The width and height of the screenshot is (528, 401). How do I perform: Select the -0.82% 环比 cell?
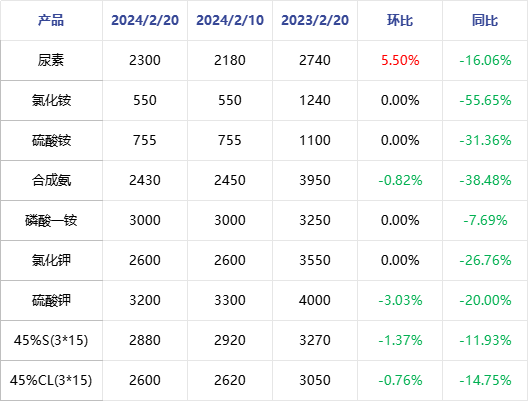400,180
